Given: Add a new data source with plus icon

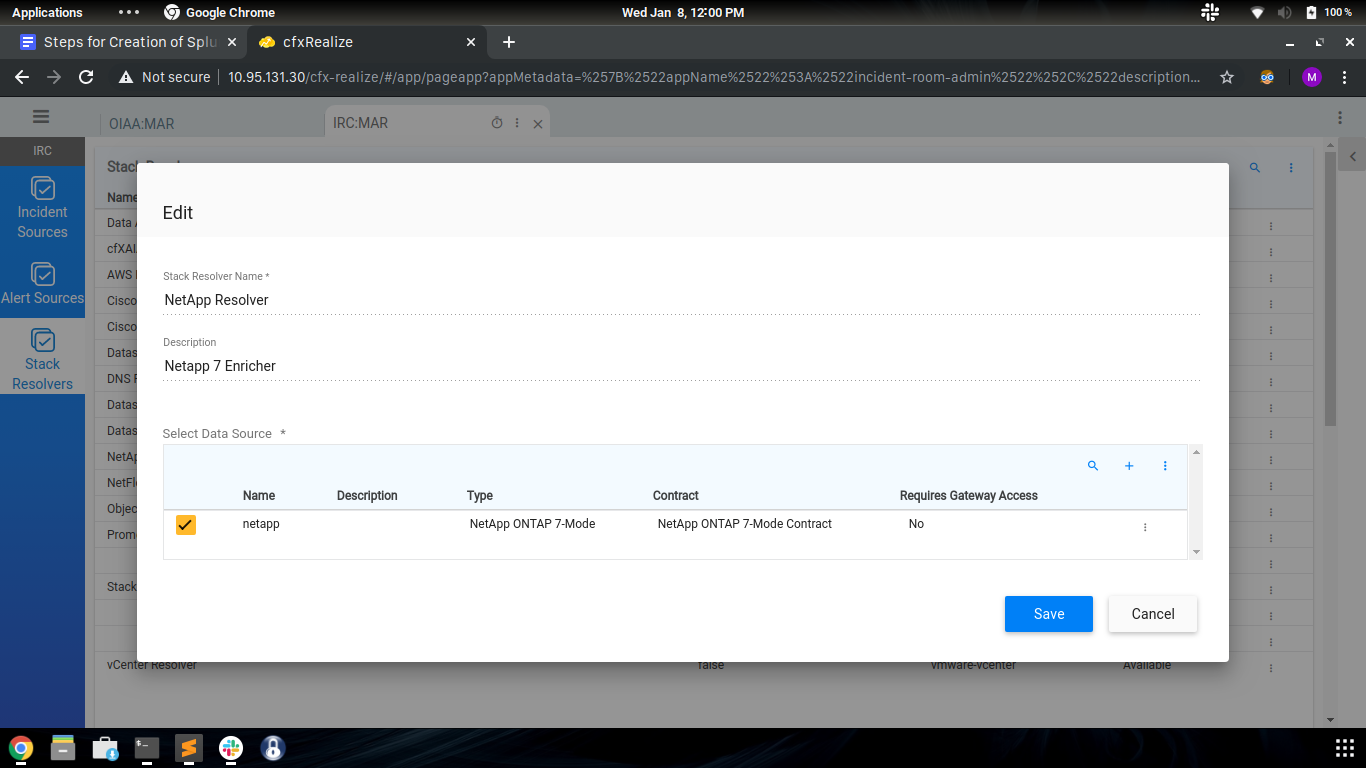Looking at the screenshot, I should coord(1129,466).
